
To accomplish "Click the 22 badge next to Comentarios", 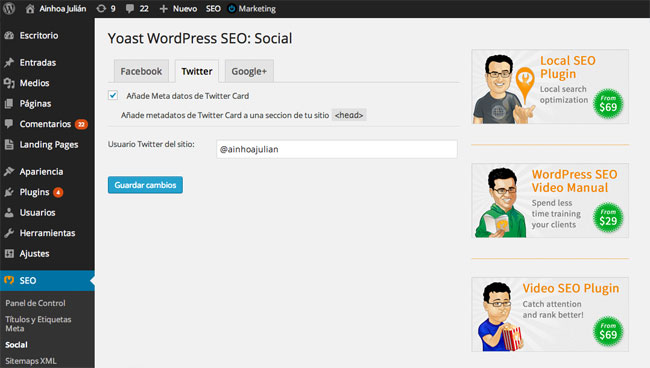I will pyautogui.click(x=81, y=124).
